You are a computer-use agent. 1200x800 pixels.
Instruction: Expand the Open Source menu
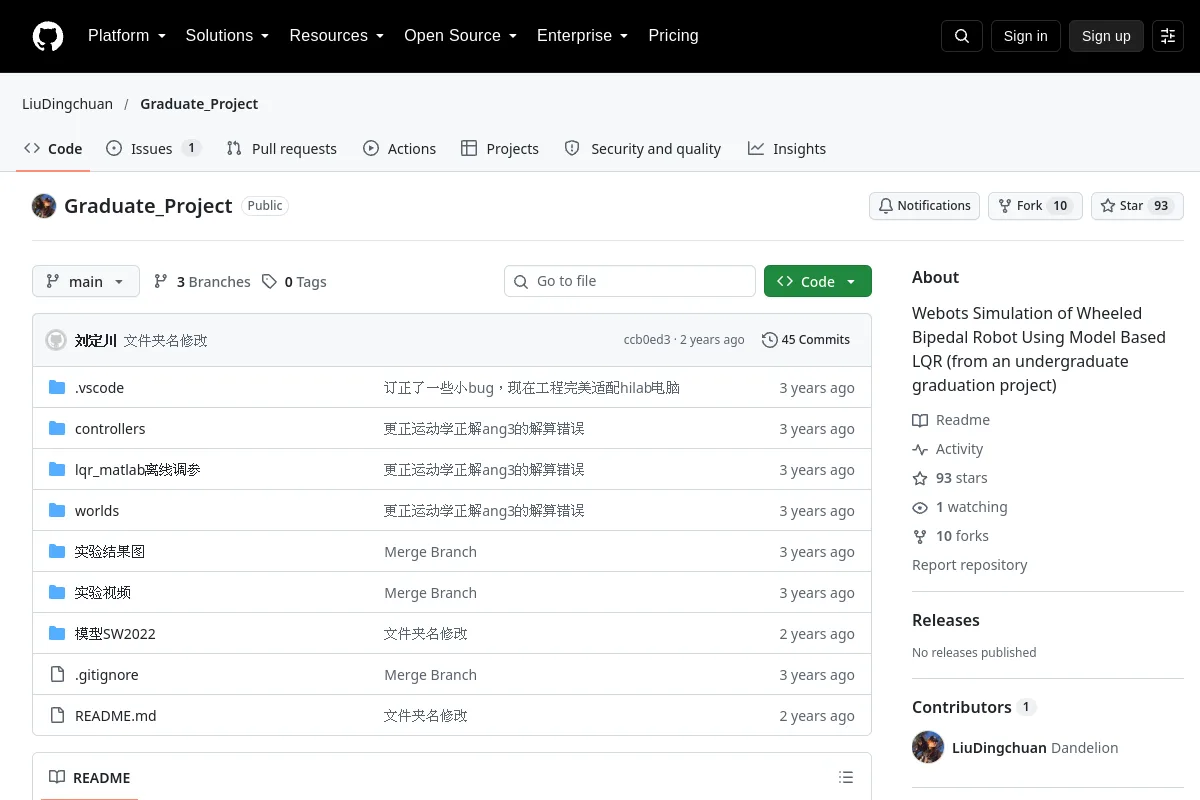tap(460, 36)
